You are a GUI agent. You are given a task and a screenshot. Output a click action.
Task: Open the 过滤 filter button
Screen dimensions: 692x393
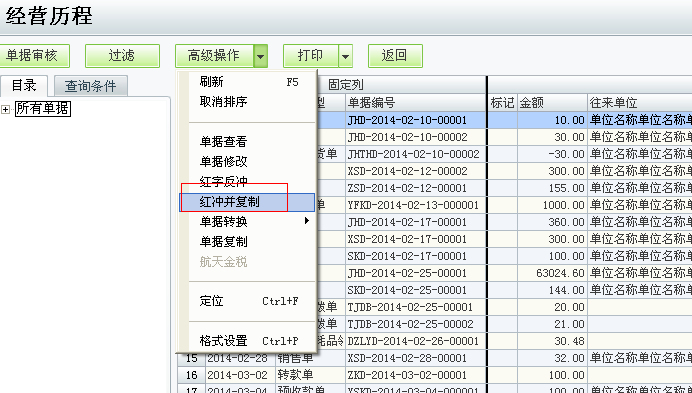[x=122, y=56]
